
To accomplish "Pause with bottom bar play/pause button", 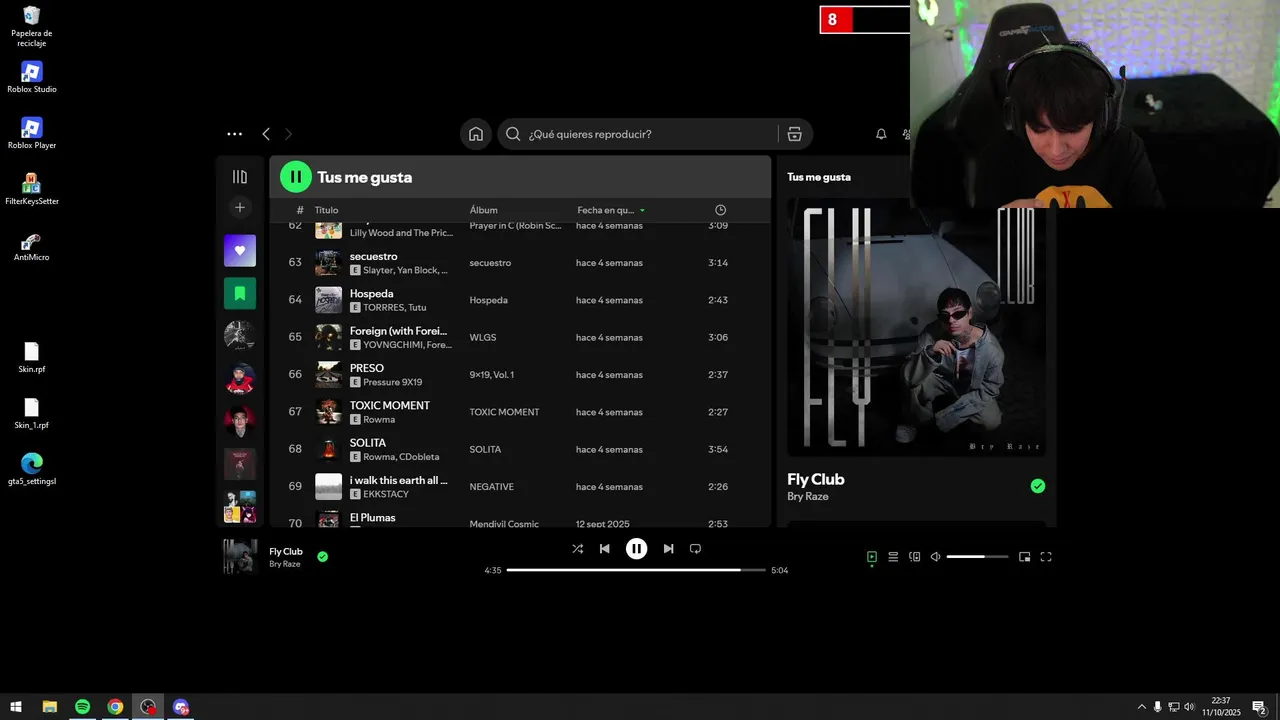I will tap(636, 549).
